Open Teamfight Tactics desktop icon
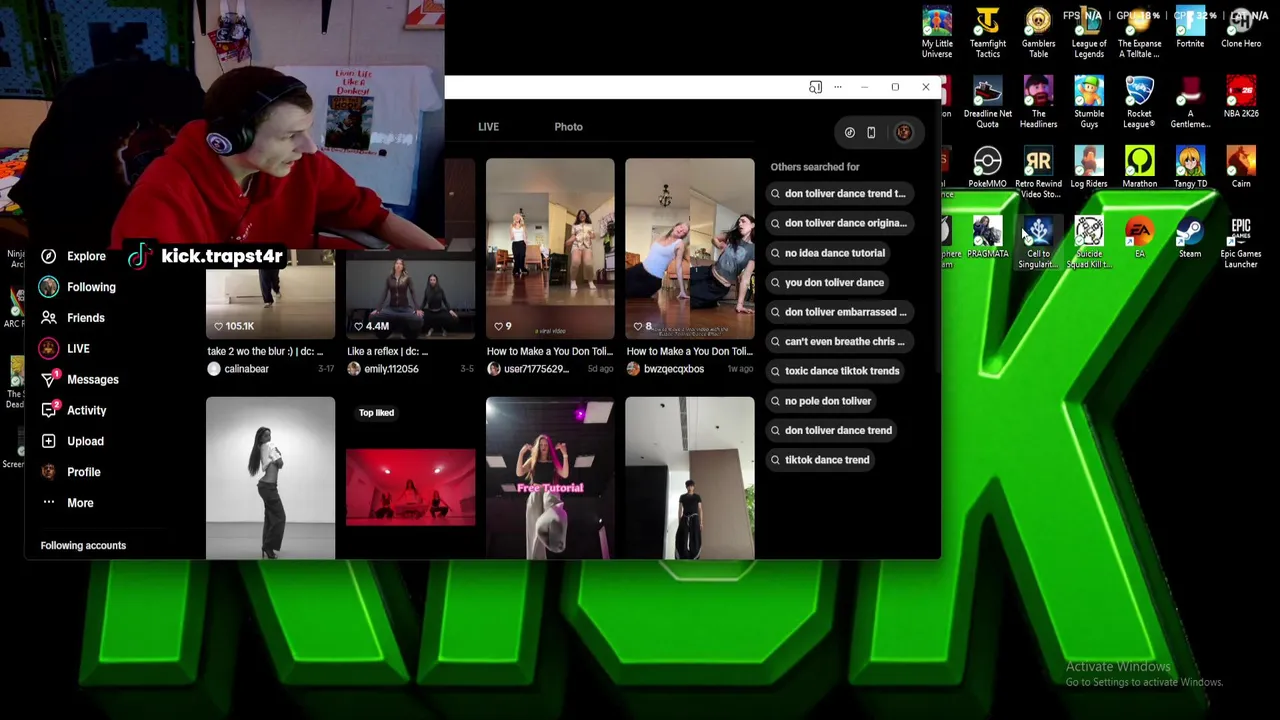The width and height of the screenshot is (1280, 720). tap(988, 33)
